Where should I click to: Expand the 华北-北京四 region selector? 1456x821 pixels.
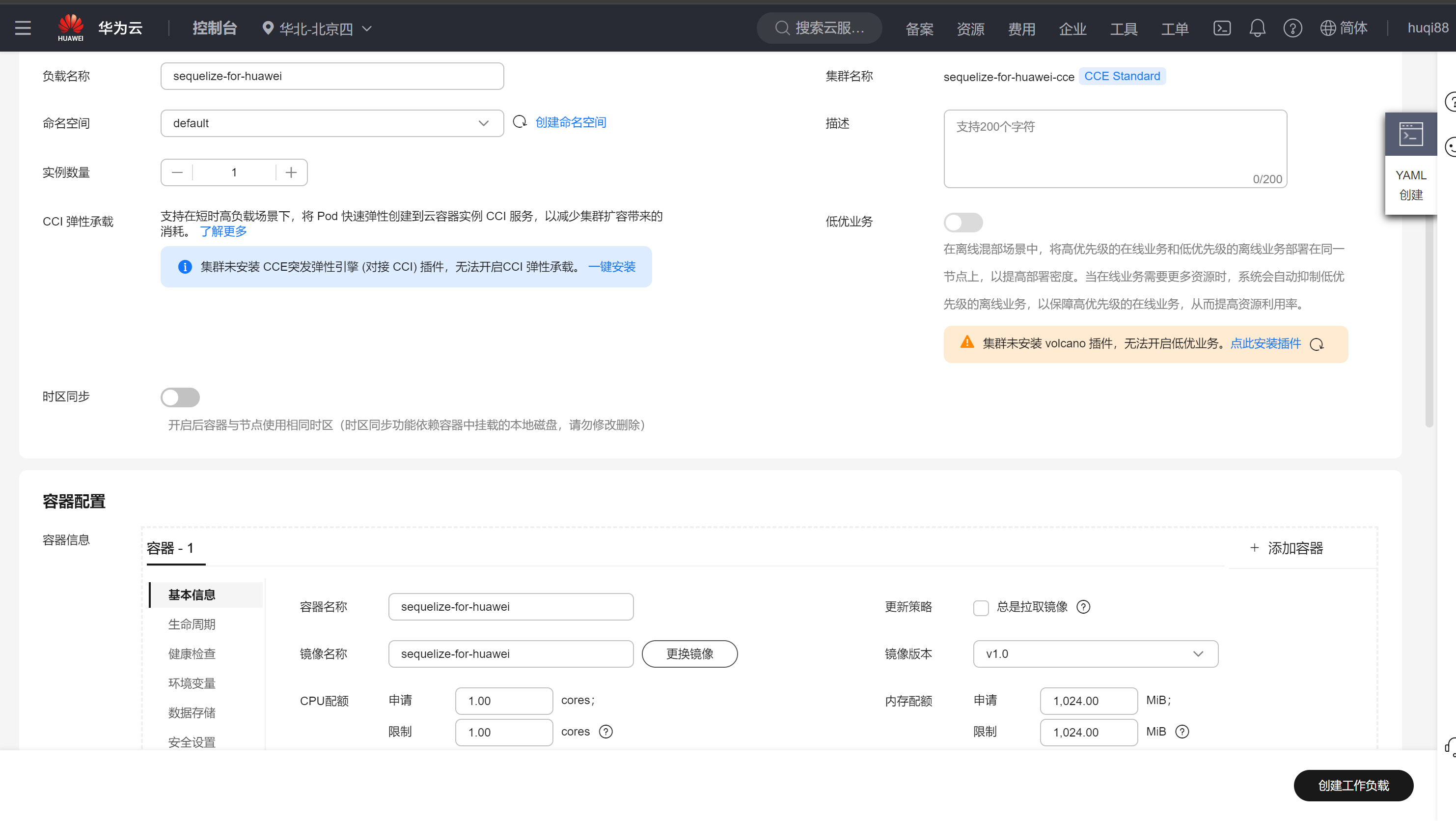[x=317, y=28]
